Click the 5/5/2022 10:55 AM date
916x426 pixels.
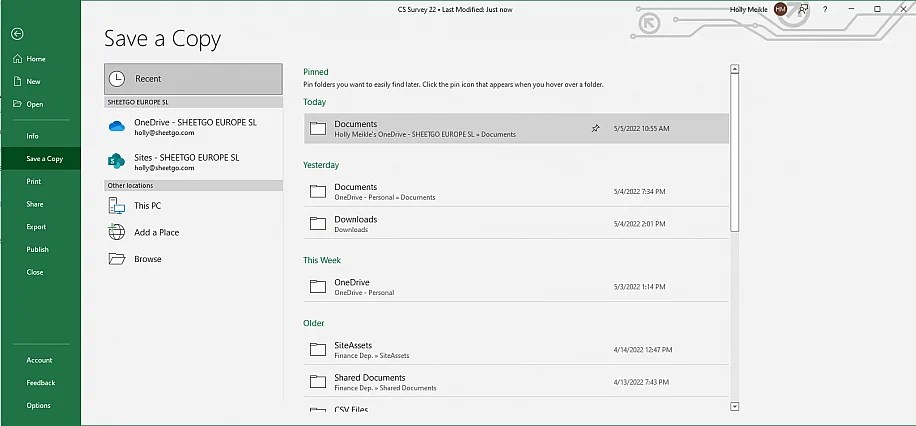(x=641, y=129)
